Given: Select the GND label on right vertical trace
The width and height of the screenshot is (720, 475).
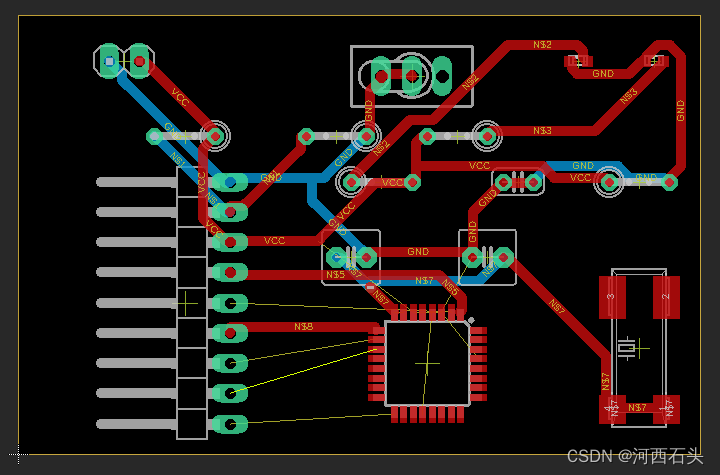Looking at the screenshot, I should tap(681, 110).
